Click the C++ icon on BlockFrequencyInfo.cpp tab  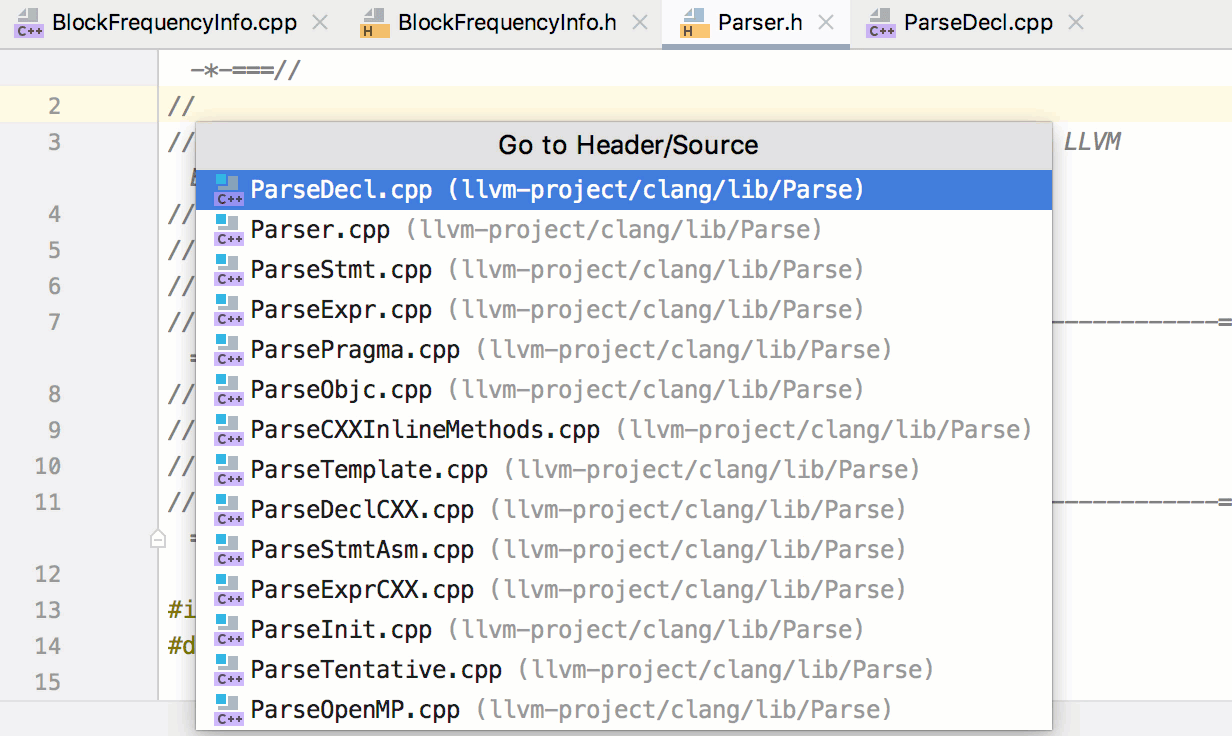(x=28, y=23)
